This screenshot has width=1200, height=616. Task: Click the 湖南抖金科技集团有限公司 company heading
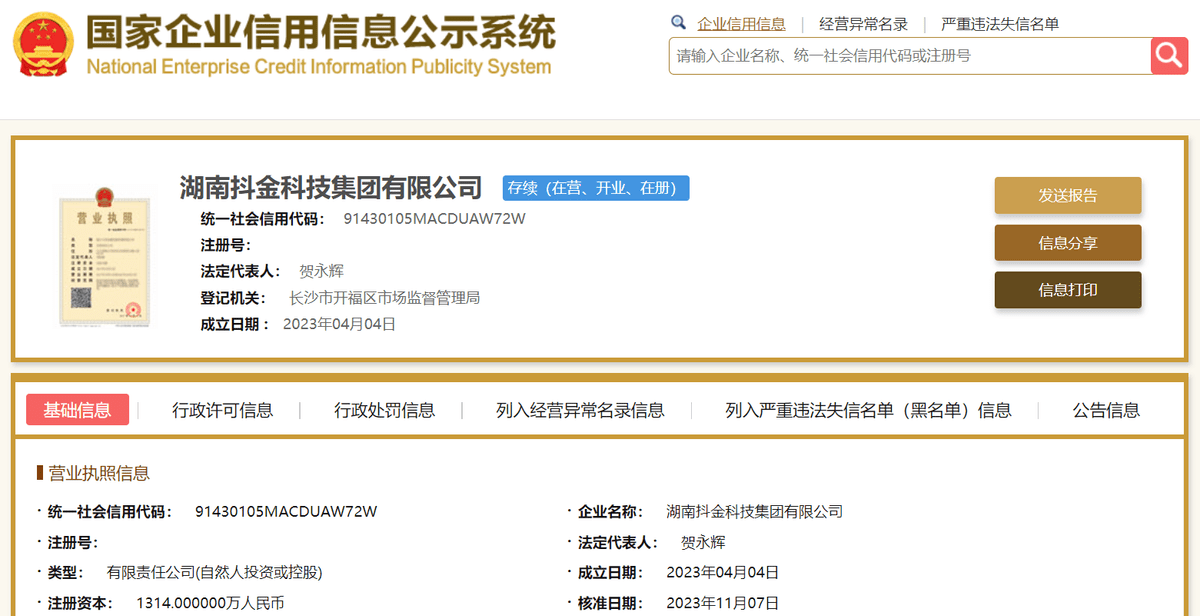click(x=331, y=187)
